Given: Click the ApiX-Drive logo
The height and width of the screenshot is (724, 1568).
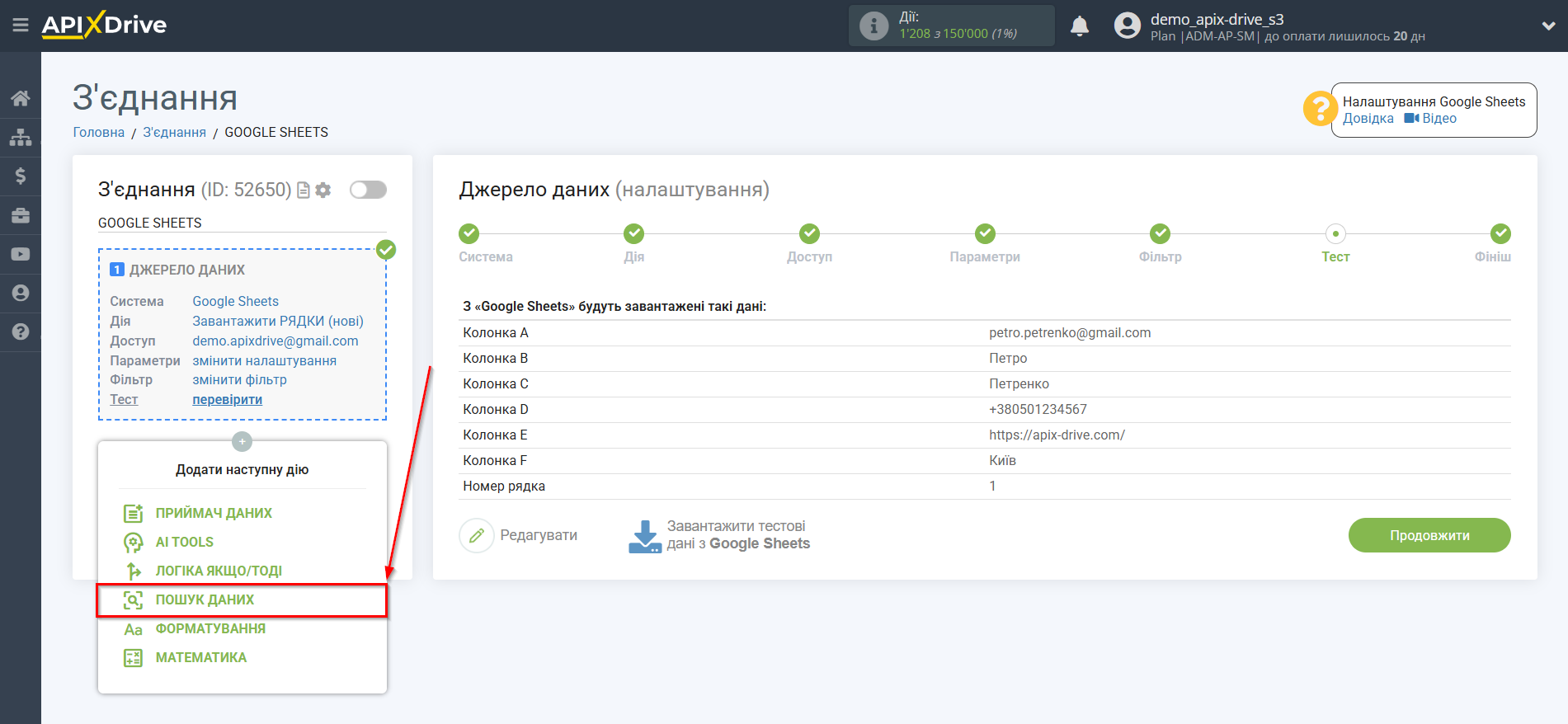Looking at the screenshot, I should (x=104, y=25).
